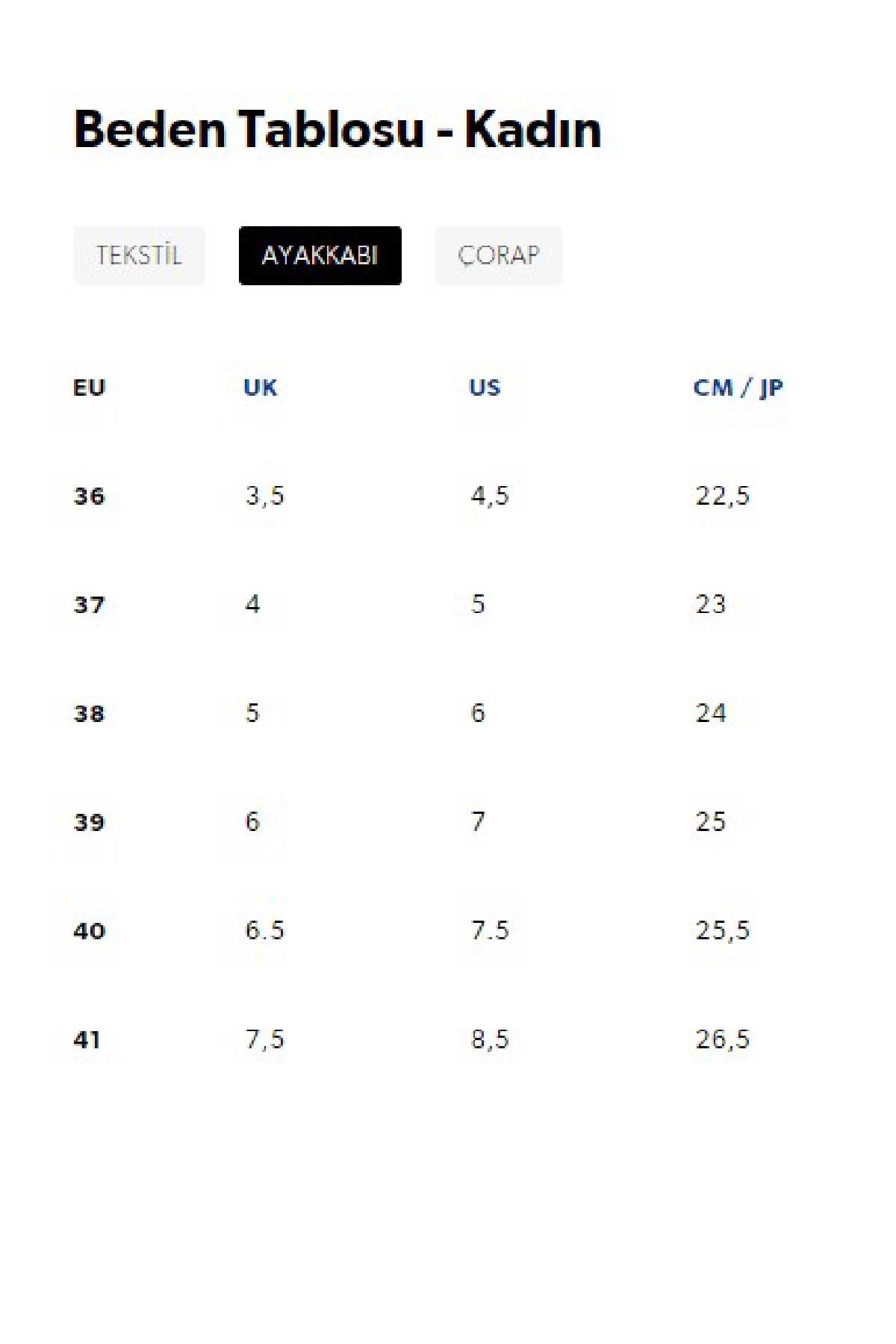Click US size 8,5 cell
The width and height of the screenshot is (896, 1344).
490,1039
